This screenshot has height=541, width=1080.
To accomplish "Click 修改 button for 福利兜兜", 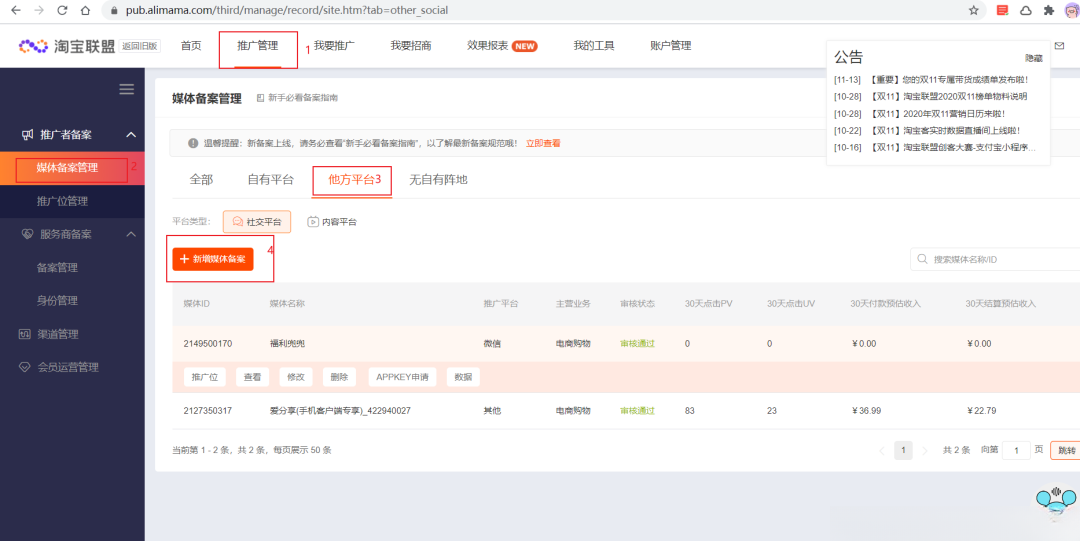I will coord(295,377).
